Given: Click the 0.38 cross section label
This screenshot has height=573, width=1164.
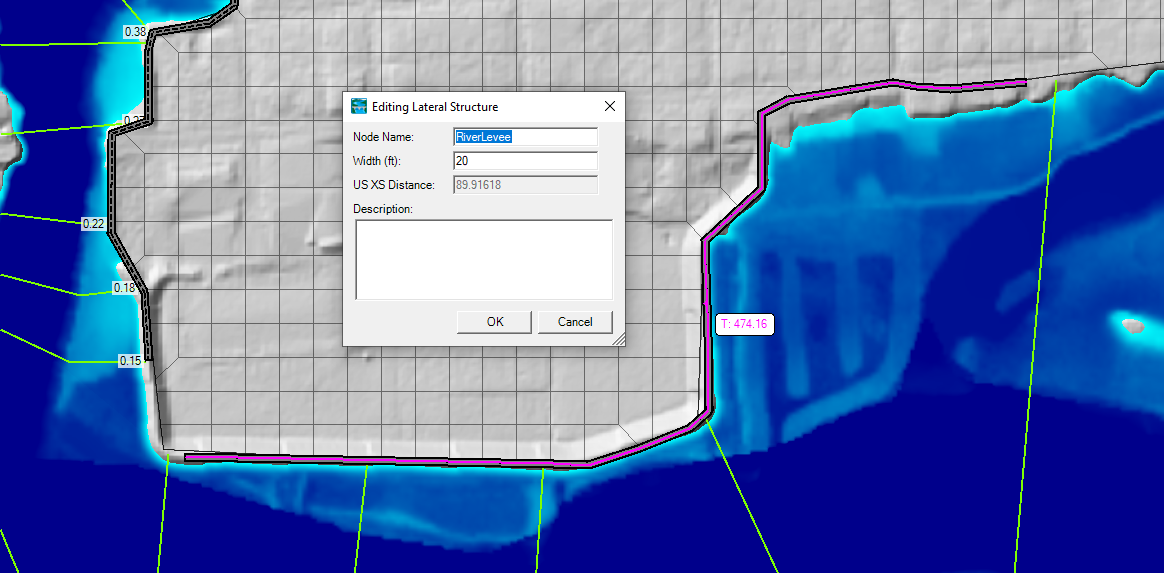Looking at the screenshot, I should (135, 31).
